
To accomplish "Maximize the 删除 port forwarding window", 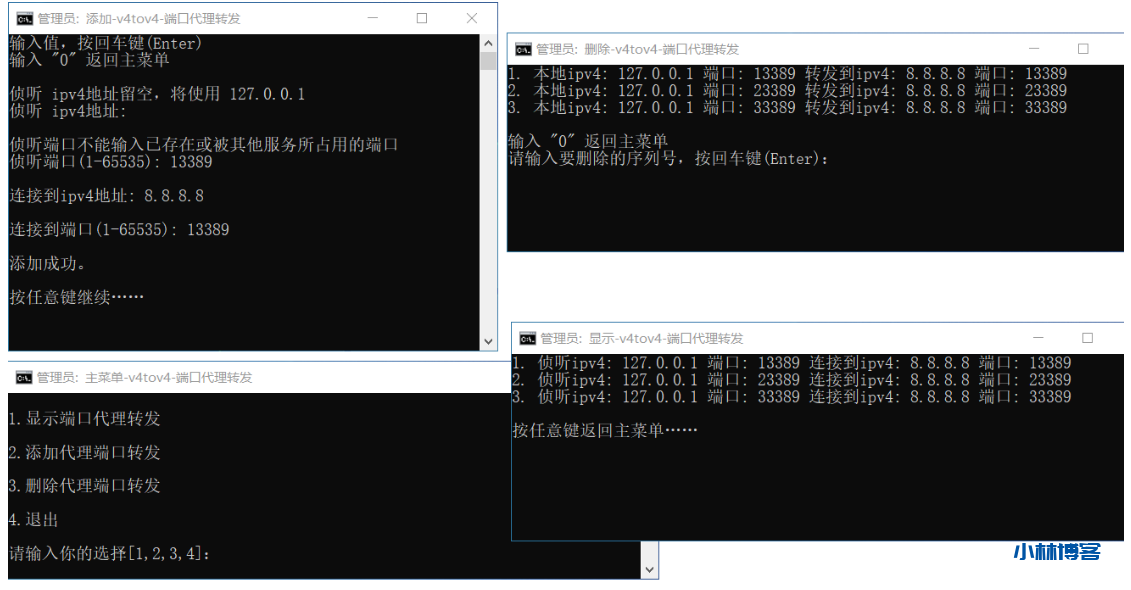I will [x=1083, y=49].
